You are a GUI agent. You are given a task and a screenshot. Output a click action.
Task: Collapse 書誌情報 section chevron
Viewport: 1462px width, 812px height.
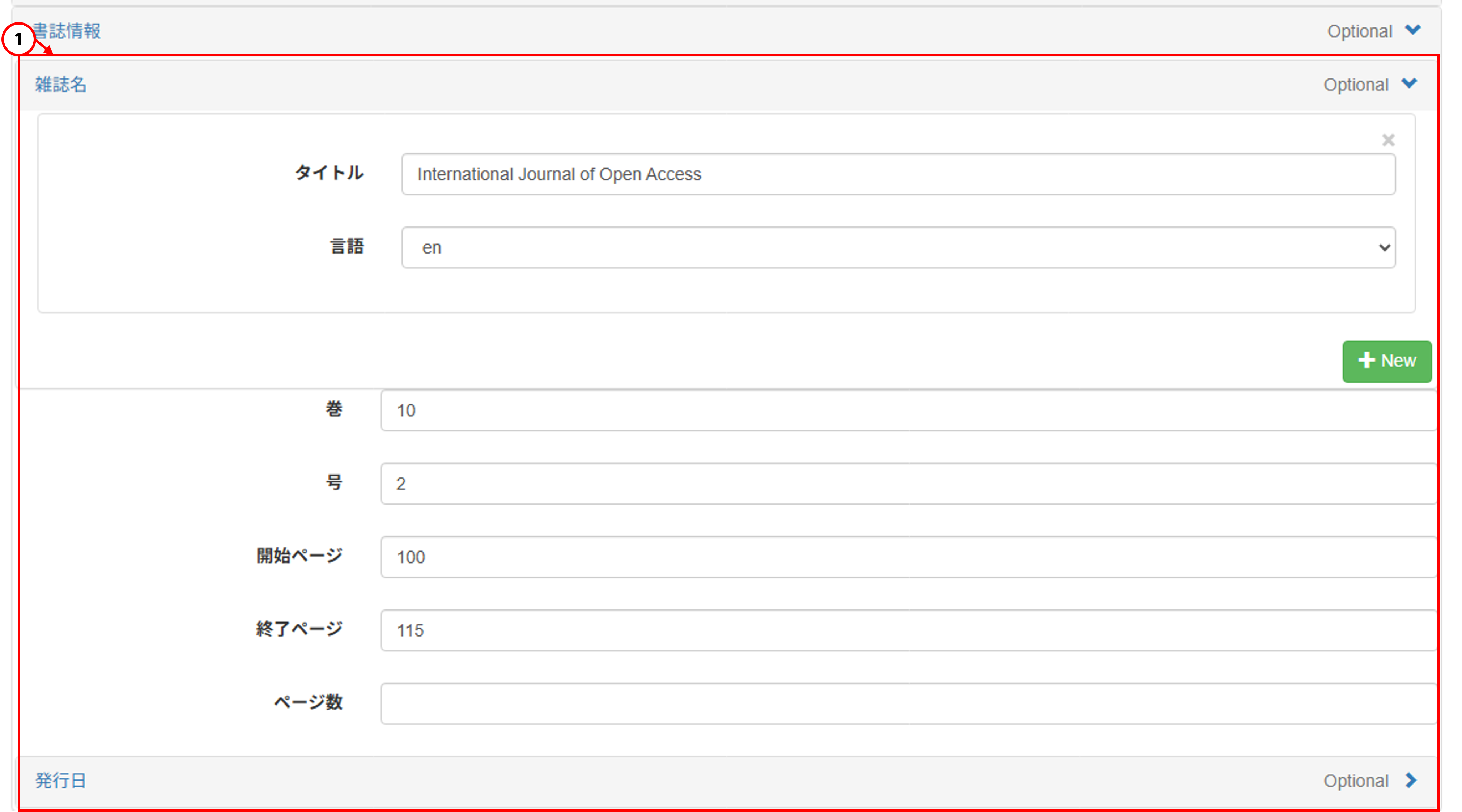tap(1412, 30)
